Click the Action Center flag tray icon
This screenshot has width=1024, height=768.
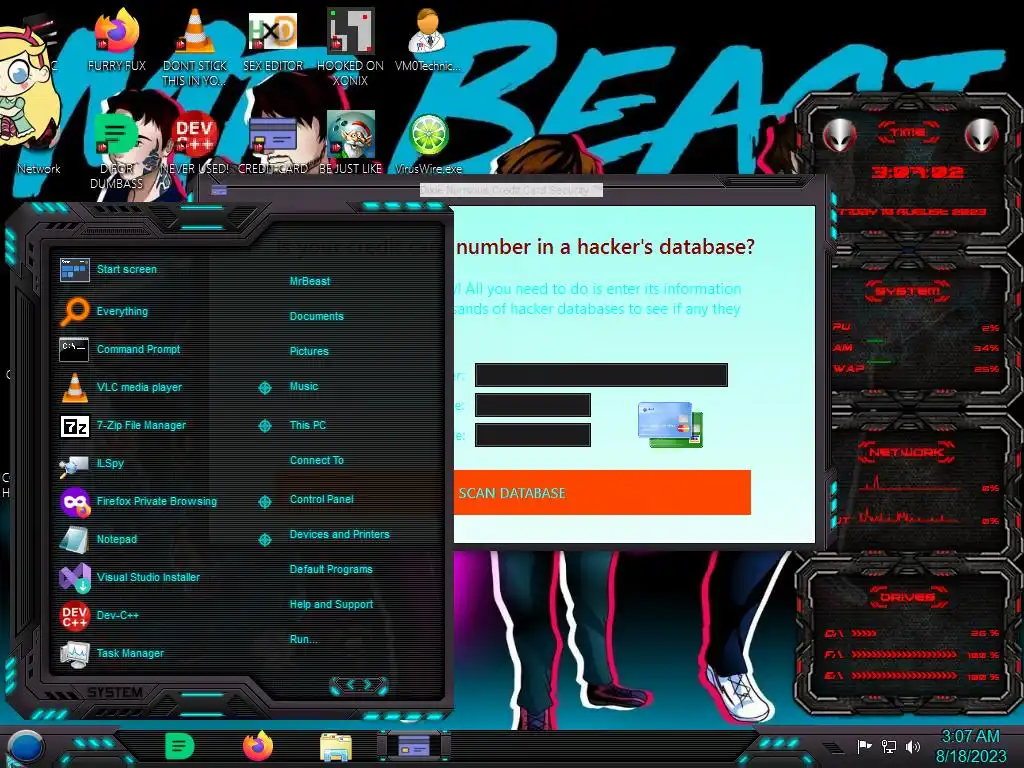(x=865, y=746)
